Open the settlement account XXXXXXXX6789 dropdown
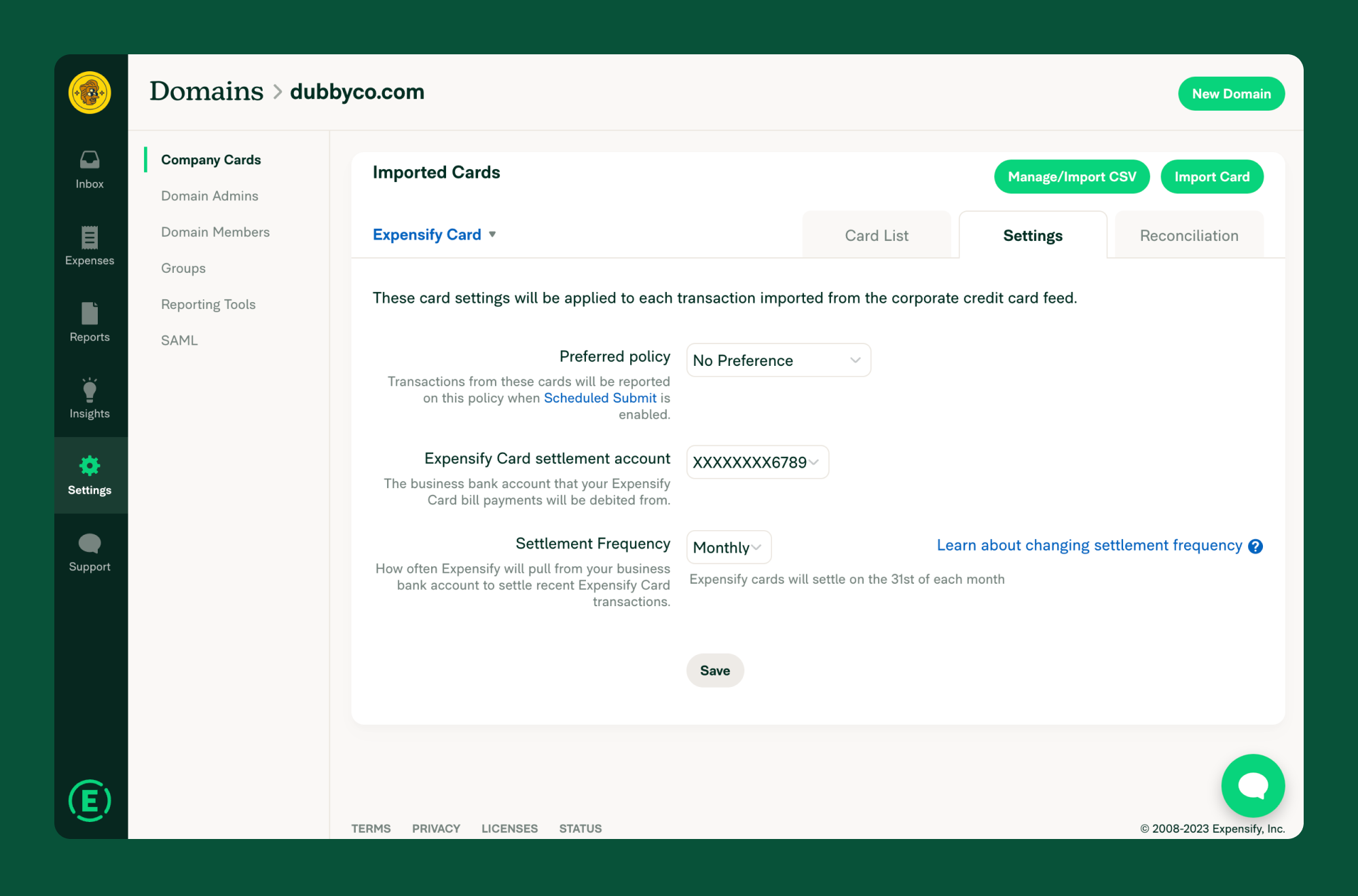The image size is (1358, 896). (x=757, y=462)
